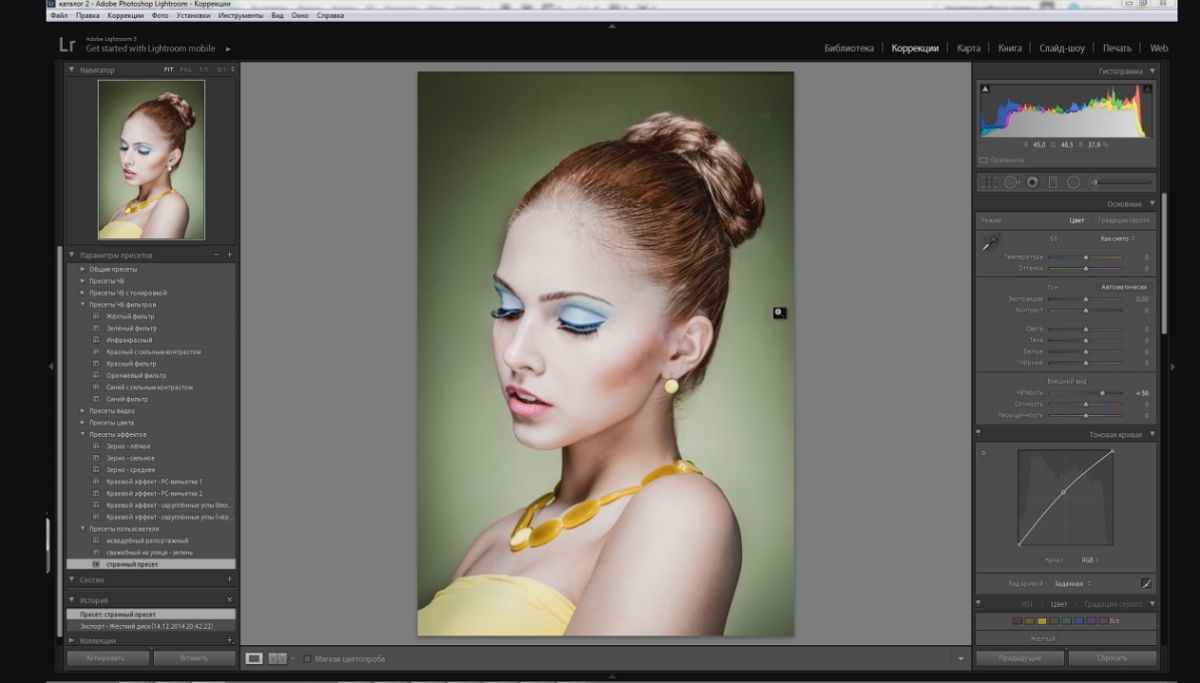Toggle Мягкая цветопроба soft proofing checkbox
This screenshot has height=683, width=1200.
tap(308, 659)
